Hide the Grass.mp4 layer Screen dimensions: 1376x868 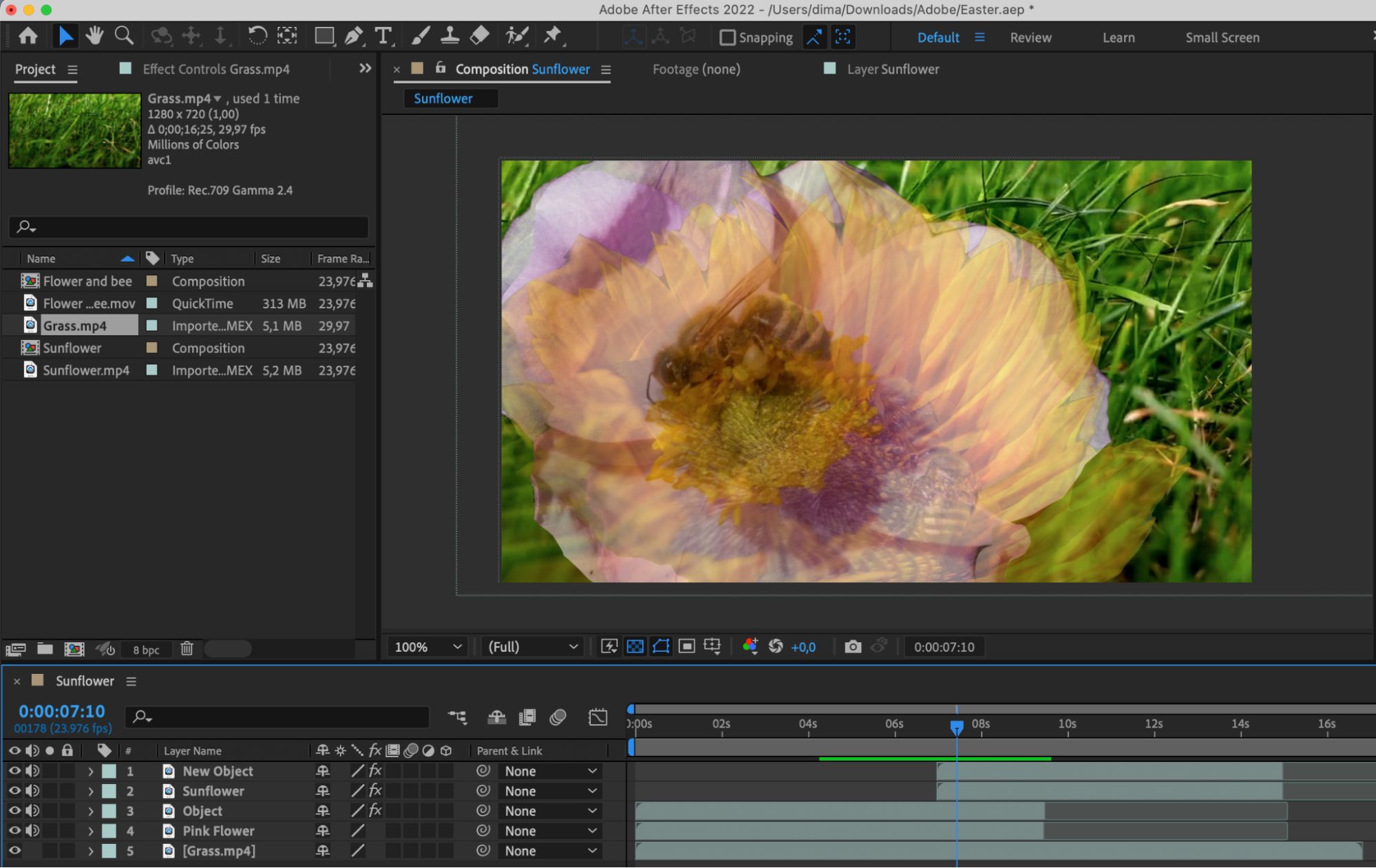pyautogui.click(x=14, y=851)
